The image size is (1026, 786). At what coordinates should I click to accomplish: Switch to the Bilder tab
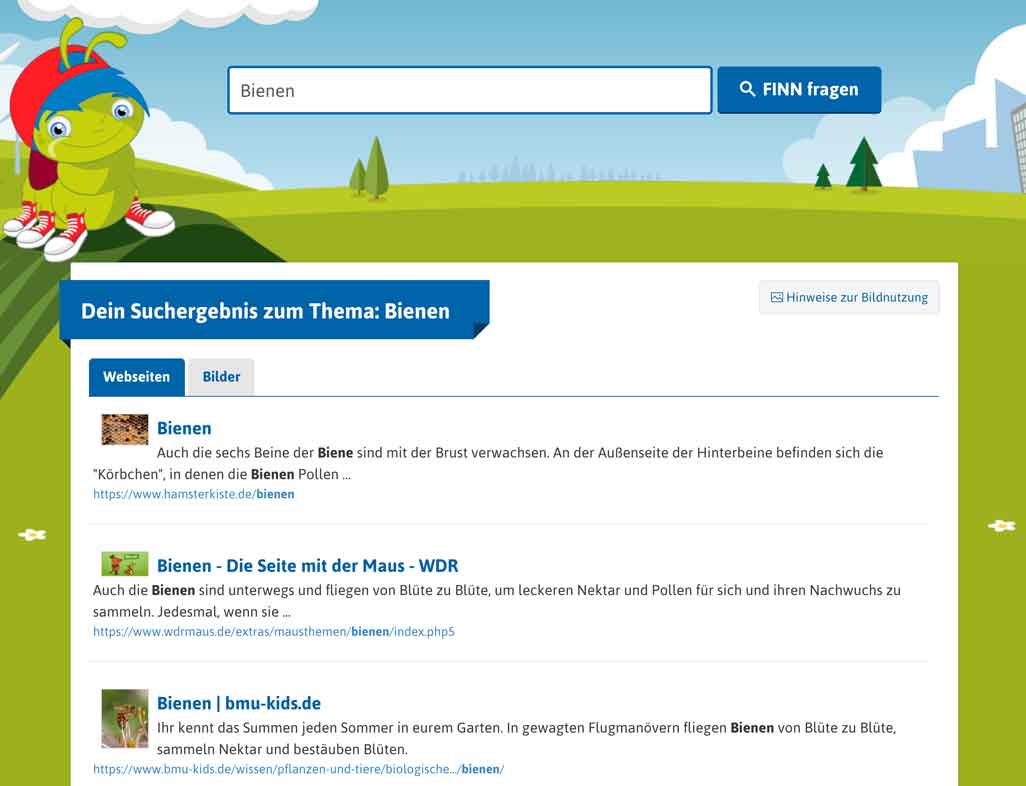tap(221, 377)
